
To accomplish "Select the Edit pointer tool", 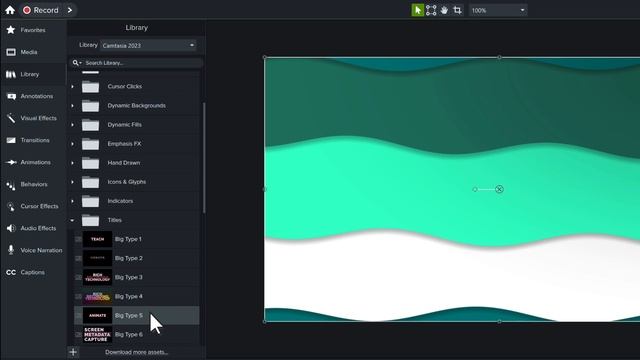I will (417, 10).
